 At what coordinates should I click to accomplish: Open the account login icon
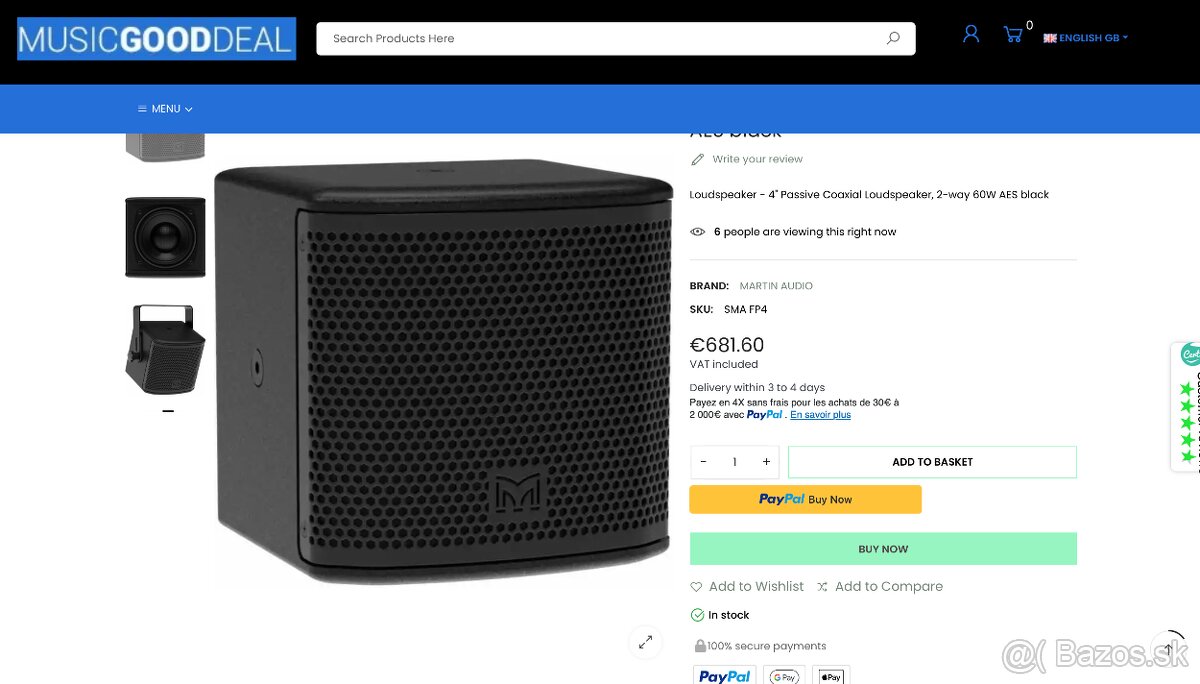click(970, 33)
